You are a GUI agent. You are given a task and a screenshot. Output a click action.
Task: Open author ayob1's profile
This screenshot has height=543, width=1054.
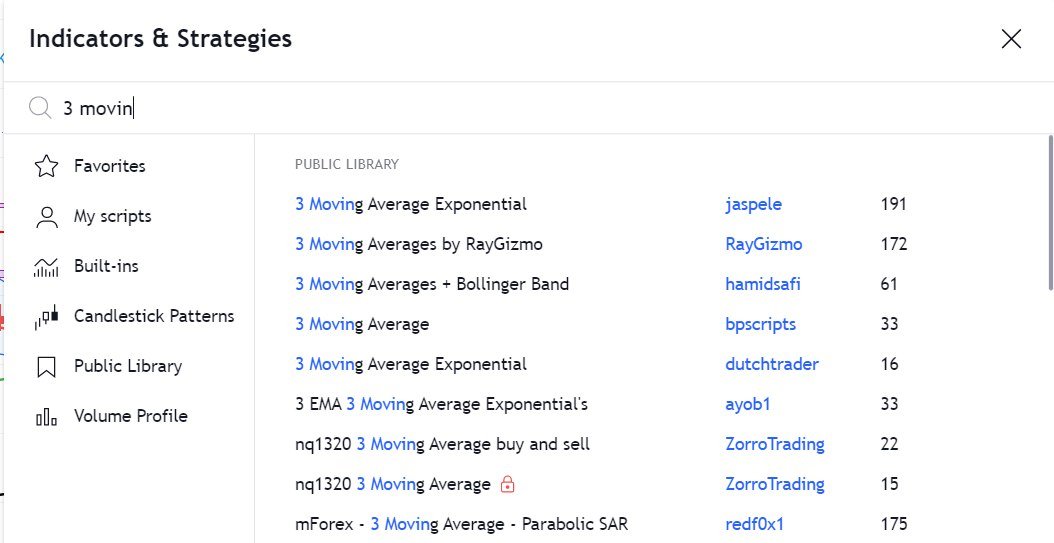(747, 405)
